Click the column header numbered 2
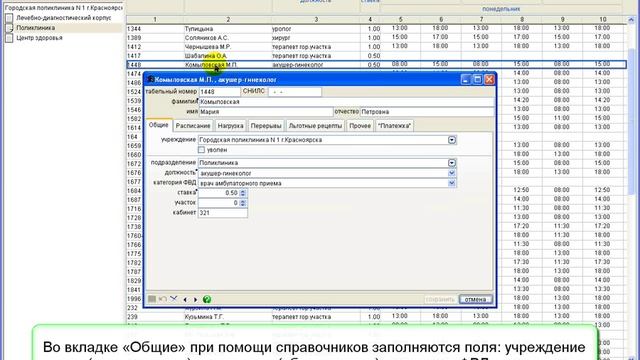 point(228,20)
